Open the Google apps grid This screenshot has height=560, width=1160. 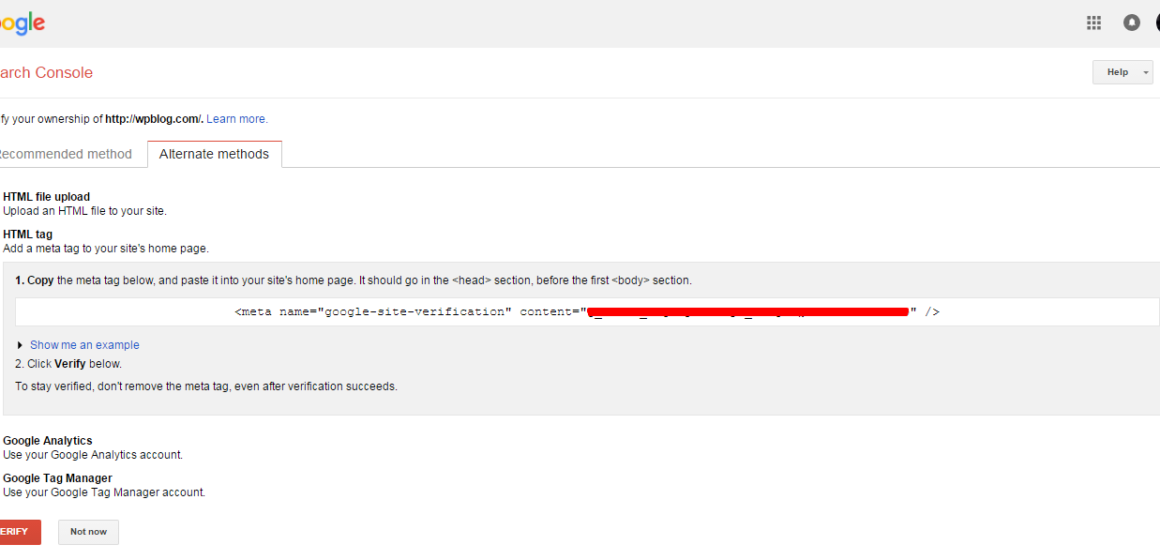(x=1093, y=23)
